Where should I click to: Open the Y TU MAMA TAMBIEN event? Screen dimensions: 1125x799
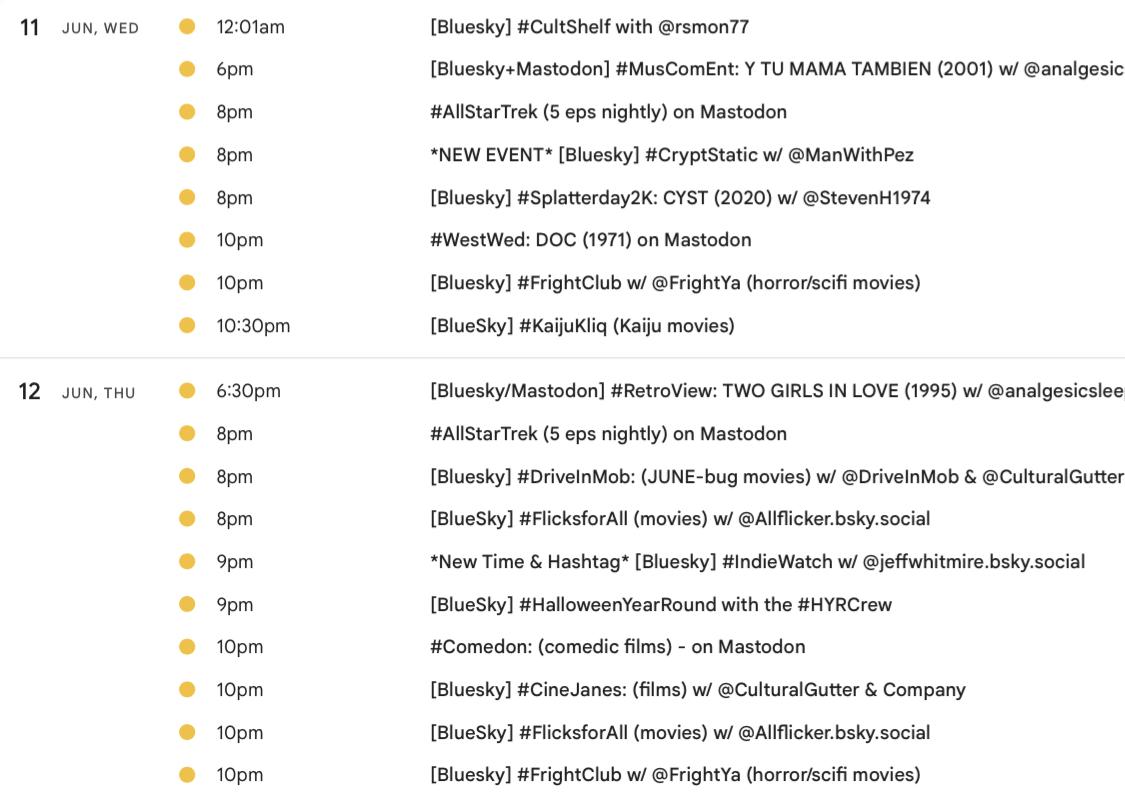[x=776, y=69]
